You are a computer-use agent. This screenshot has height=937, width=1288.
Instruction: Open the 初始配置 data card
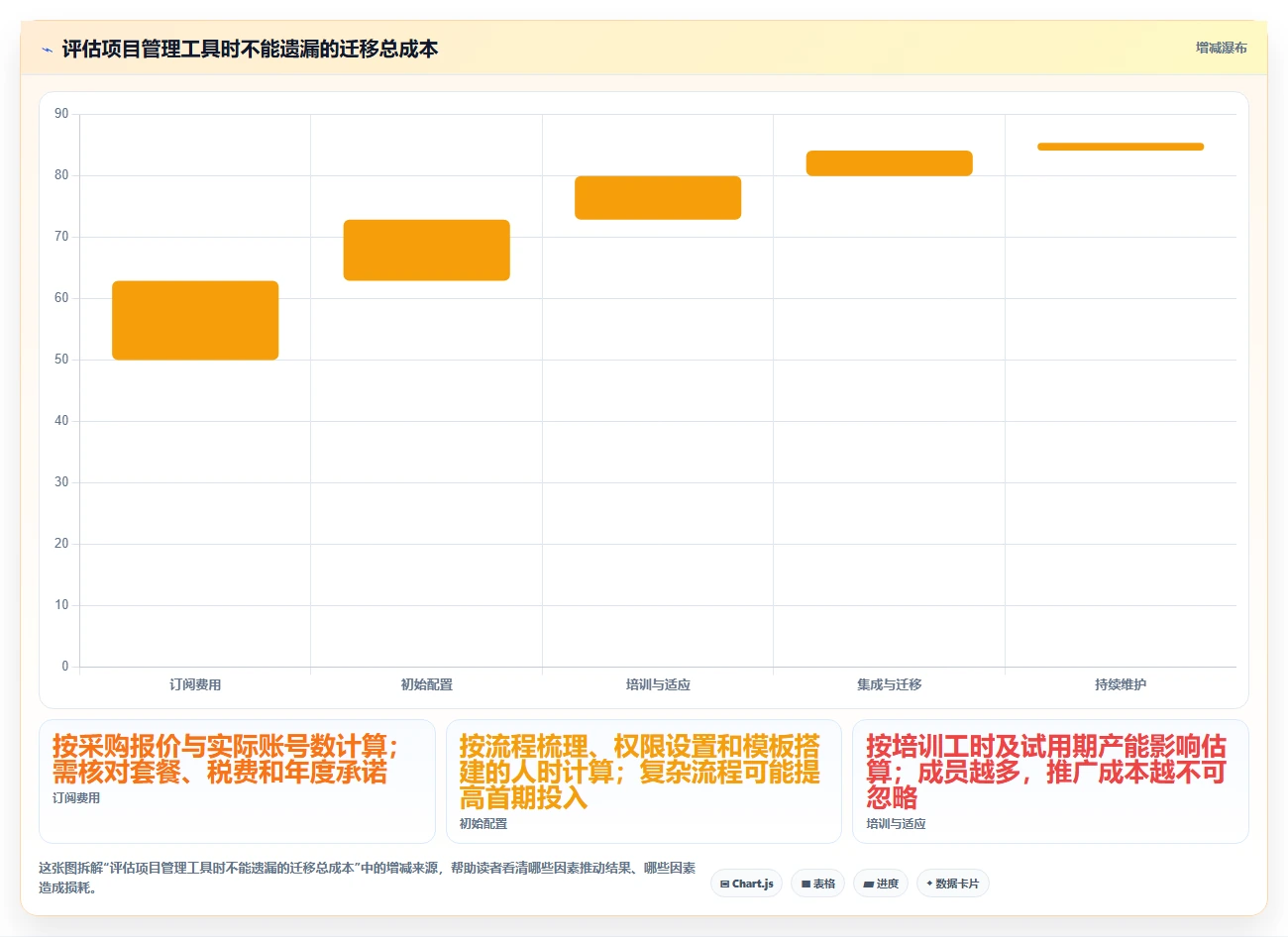pyautogui.click(x=644, y=781)
